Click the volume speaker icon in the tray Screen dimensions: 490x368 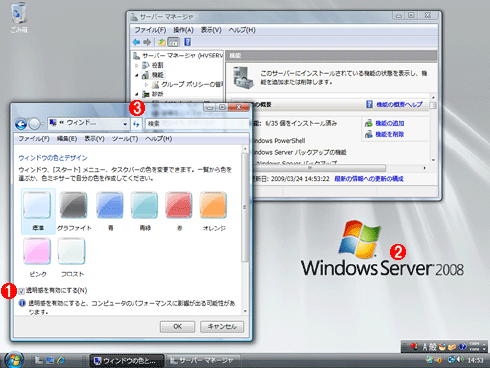click(460, 360)
